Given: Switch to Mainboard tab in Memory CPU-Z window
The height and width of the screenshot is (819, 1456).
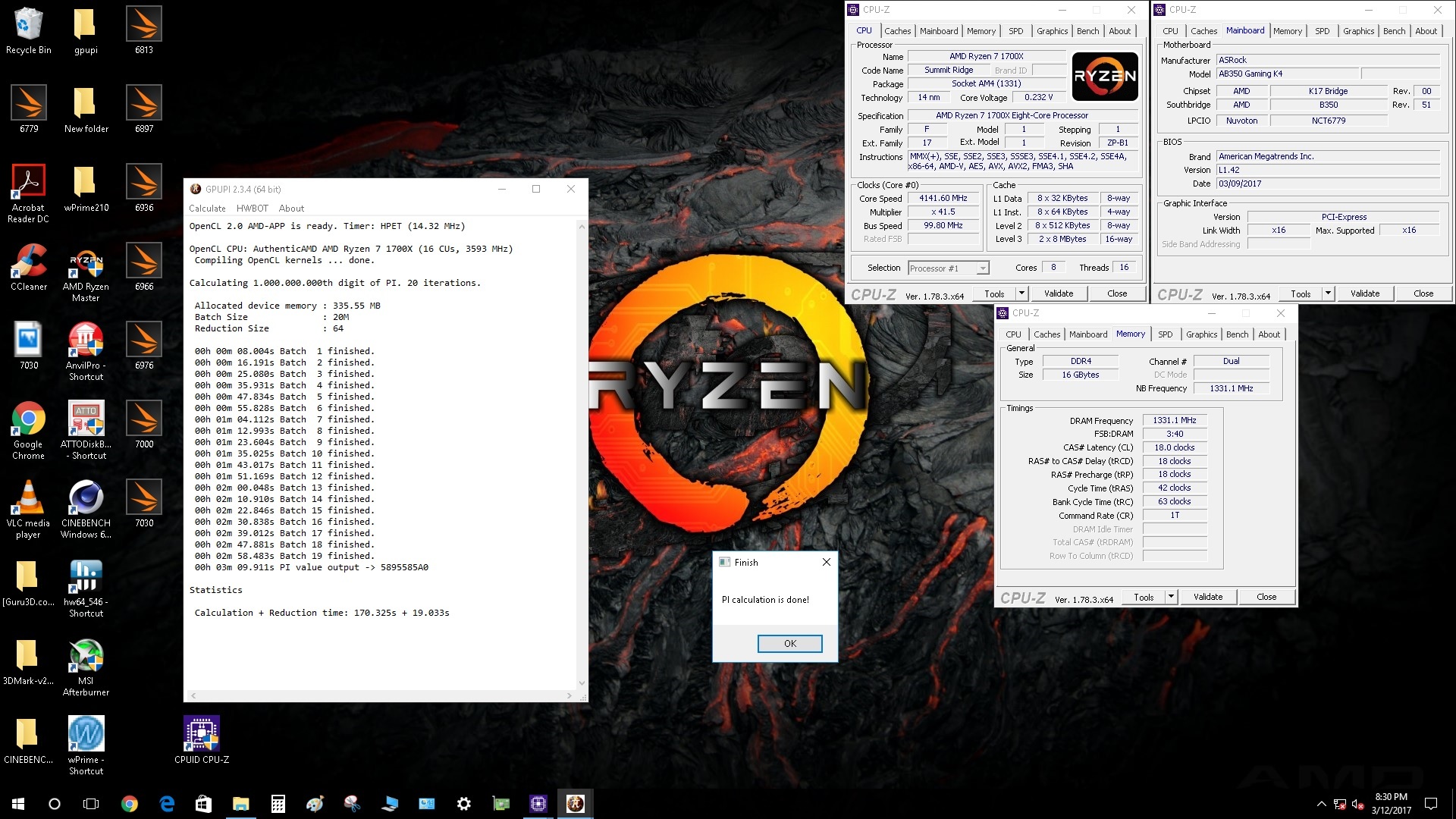Looking at the screenshot, I should pos(1088,334).
